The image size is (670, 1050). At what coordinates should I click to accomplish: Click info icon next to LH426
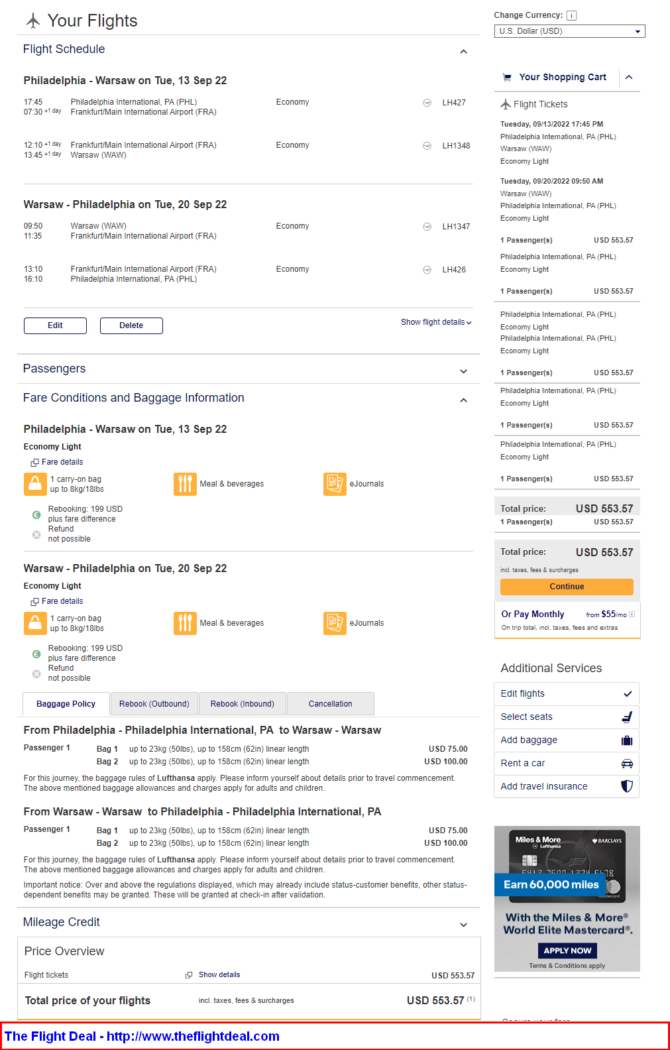[x=427, y=270]
